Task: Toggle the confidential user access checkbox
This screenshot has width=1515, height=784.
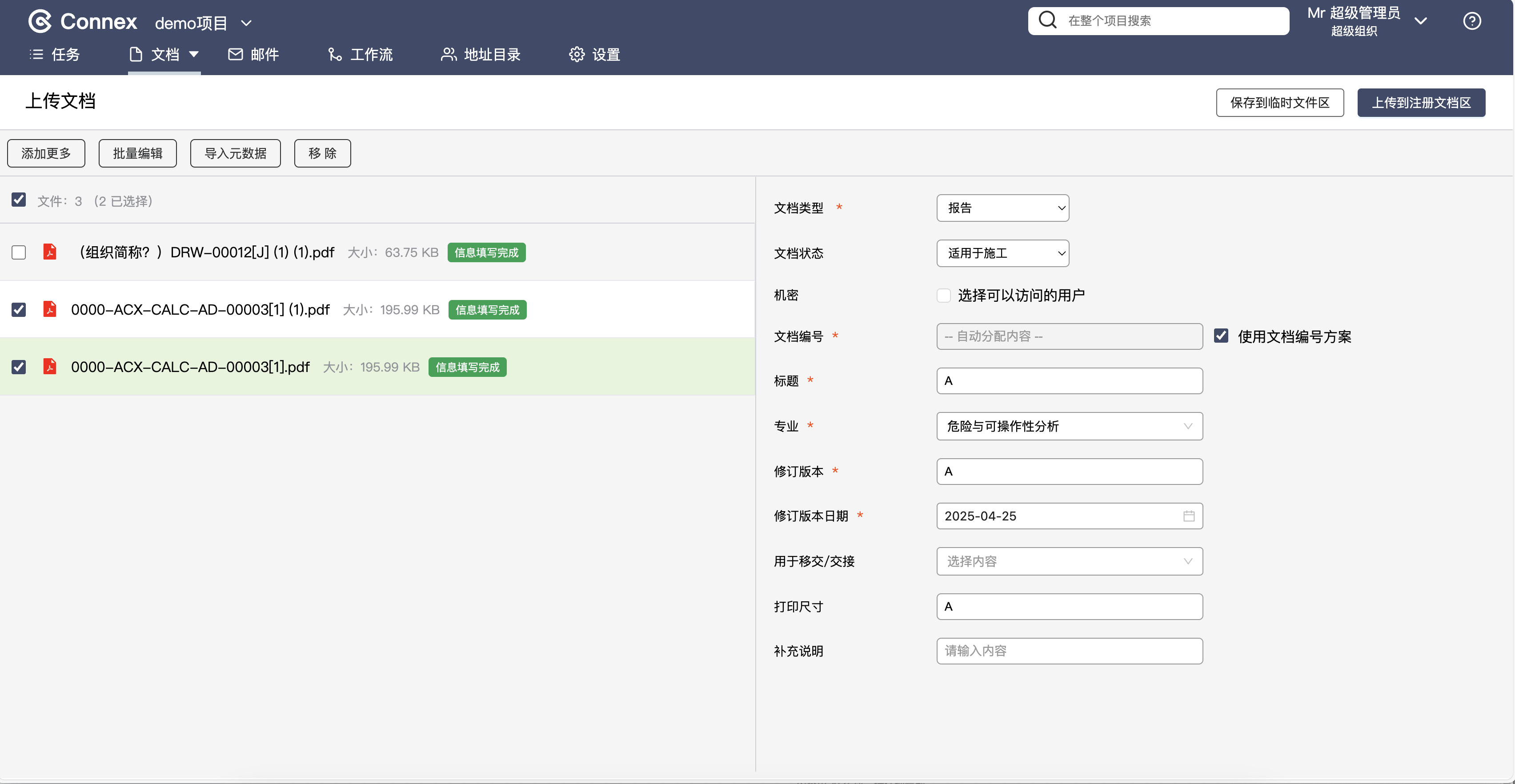Action: point(943,295)
